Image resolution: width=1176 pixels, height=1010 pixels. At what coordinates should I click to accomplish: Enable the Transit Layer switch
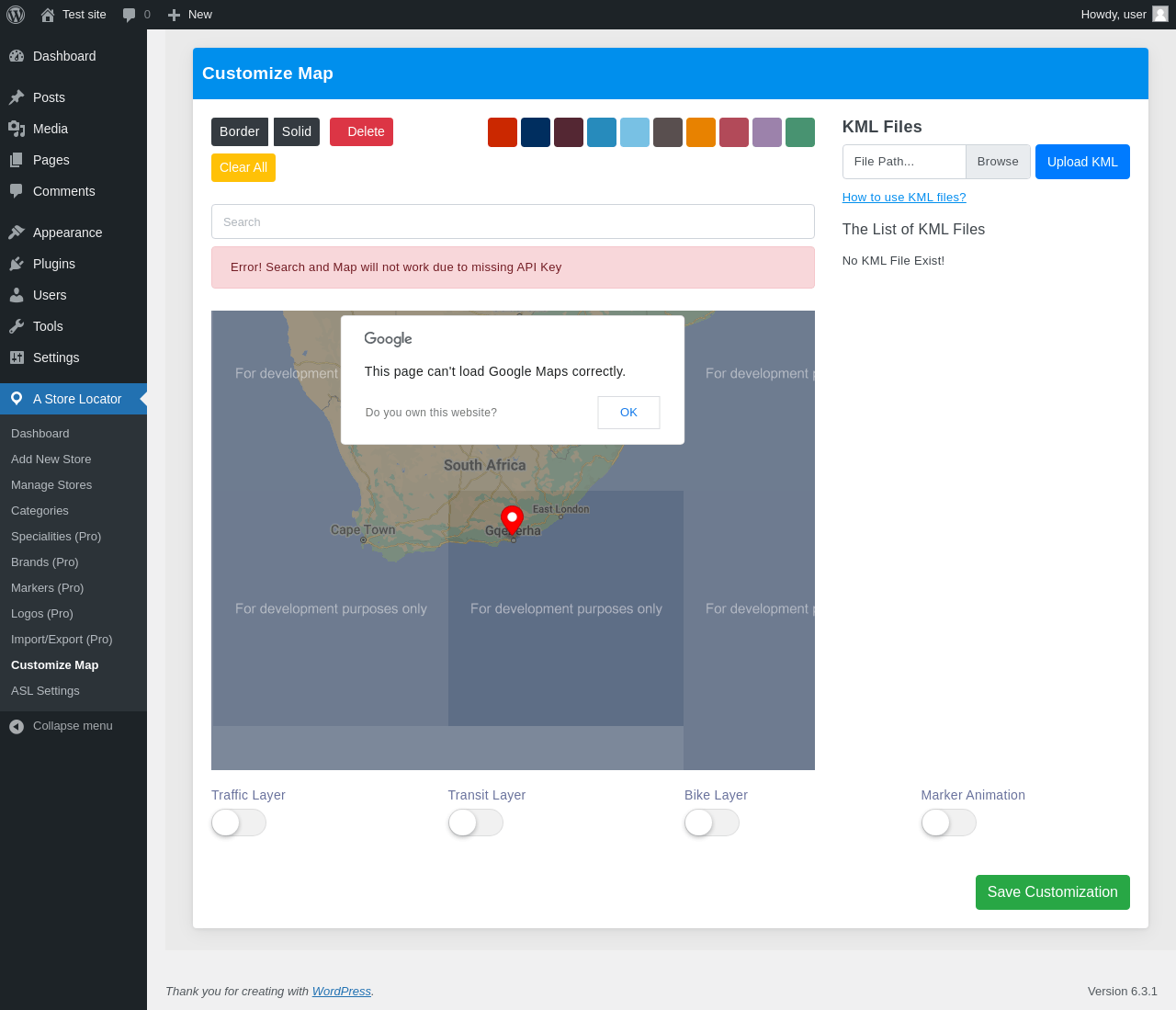coord(476,823)
